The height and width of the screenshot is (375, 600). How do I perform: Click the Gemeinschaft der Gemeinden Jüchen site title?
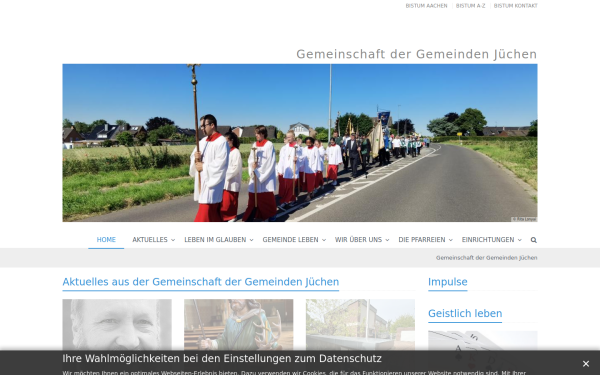[417, 54]
